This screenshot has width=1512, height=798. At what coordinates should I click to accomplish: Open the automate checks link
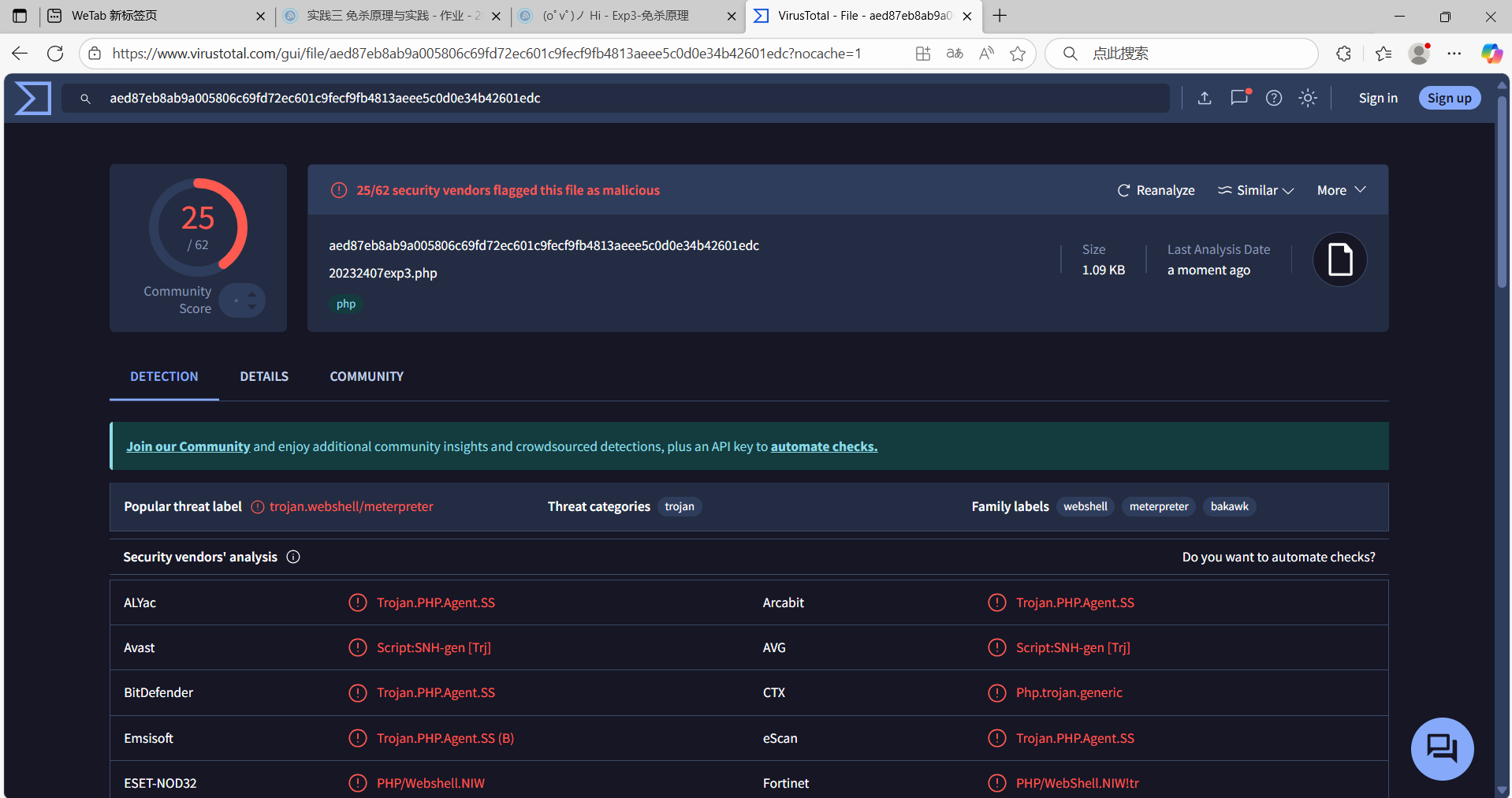[x=824, y=446]
